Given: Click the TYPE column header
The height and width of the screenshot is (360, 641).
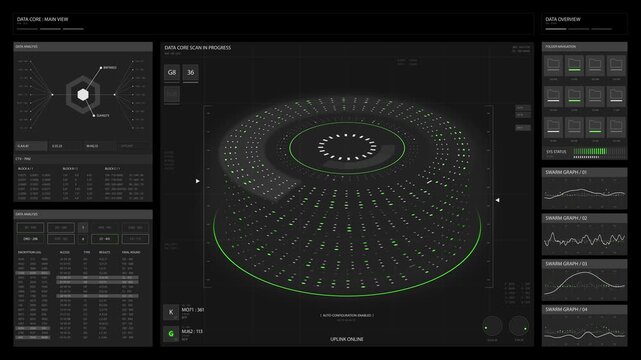Looking at the screenshot, I should pyautogui.click(x=87, y=252).
